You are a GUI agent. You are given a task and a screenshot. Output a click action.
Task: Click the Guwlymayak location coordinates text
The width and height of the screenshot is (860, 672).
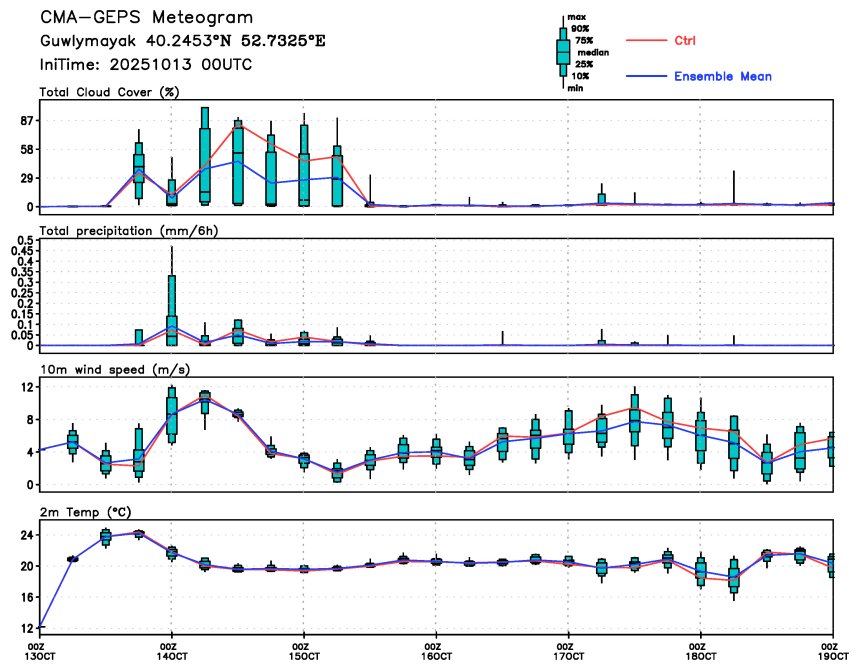click(x=183, y=41)
